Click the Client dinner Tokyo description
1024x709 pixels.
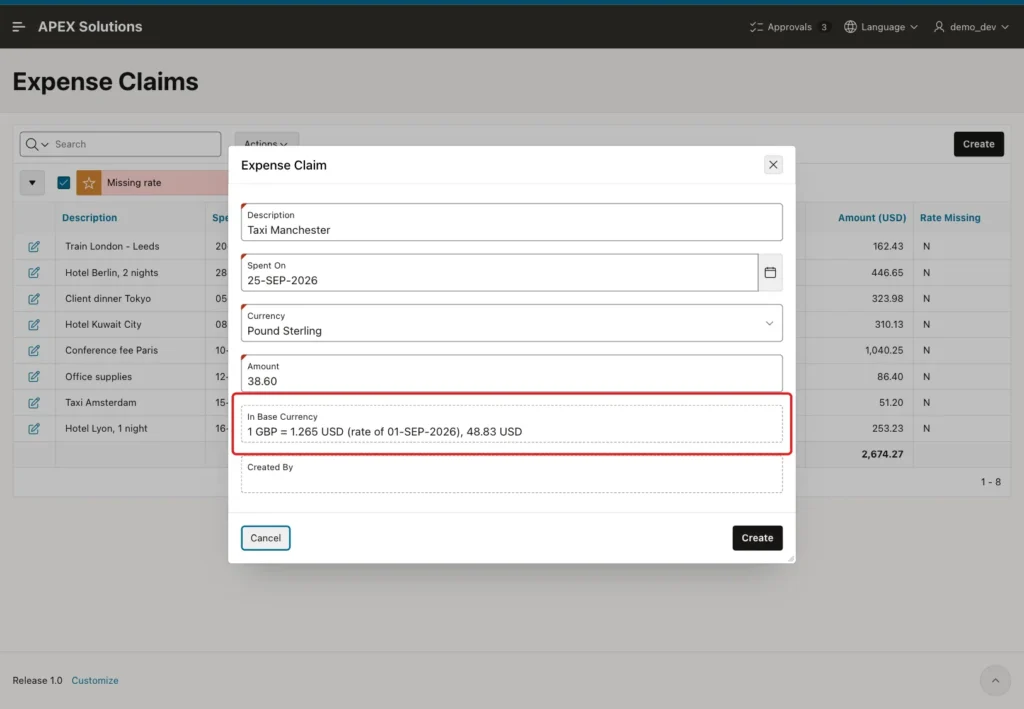point(108,298)
